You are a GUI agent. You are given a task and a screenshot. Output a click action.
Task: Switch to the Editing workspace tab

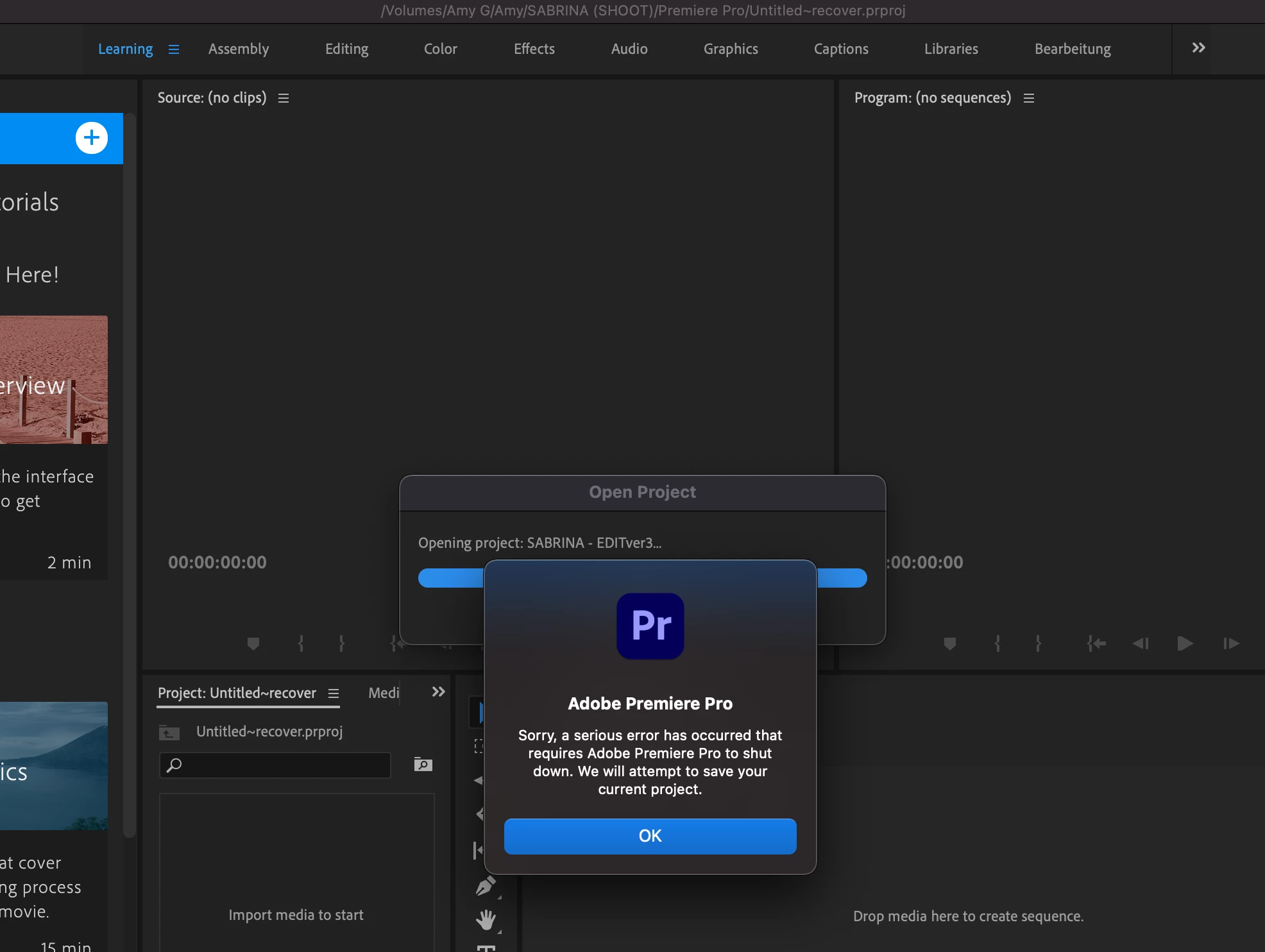[x=346, y=49]
